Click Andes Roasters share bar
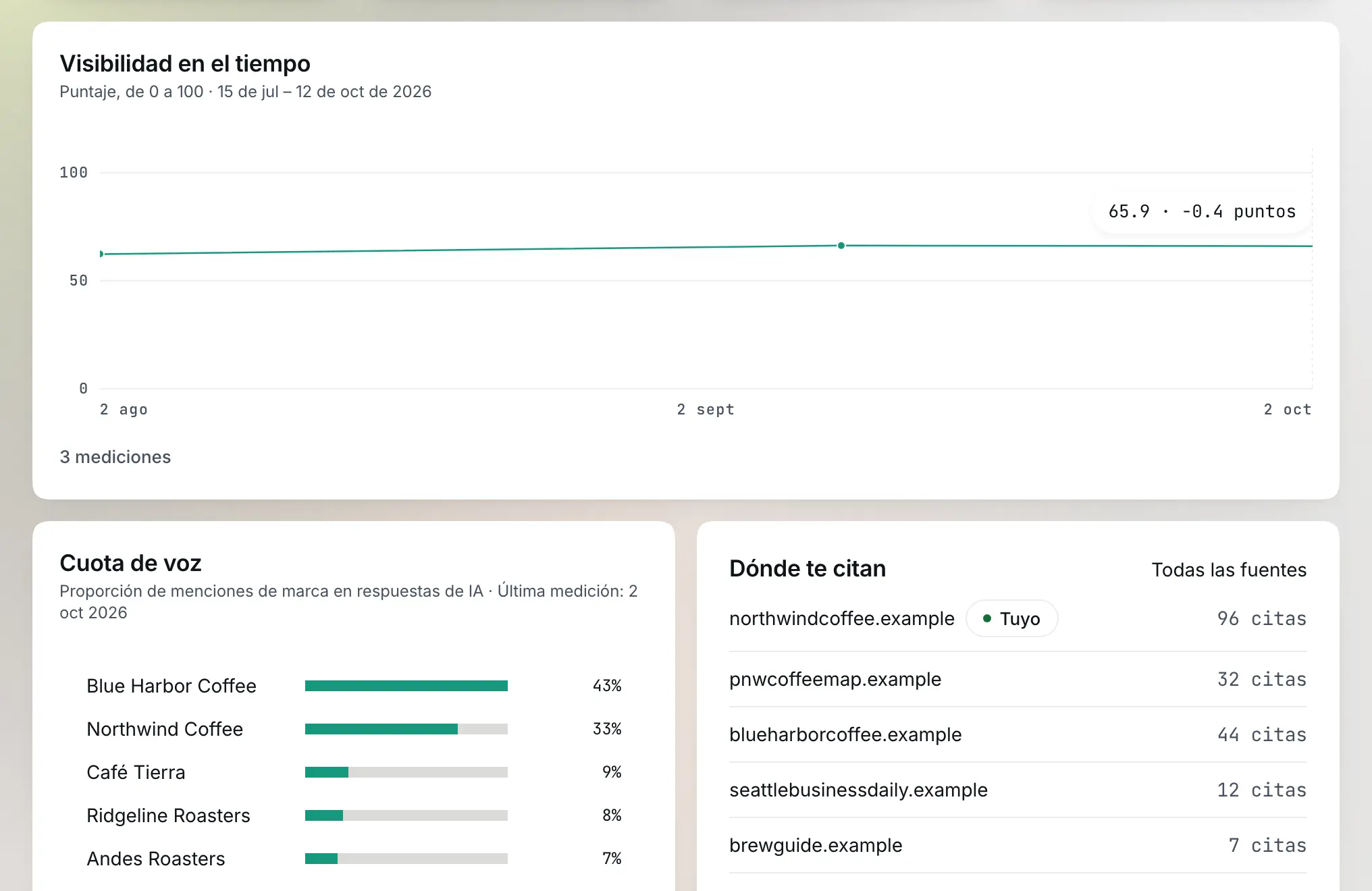Image resolution: width=1372 pixels, height=891 pixels. pyautogui.click(x=406, y=859)
